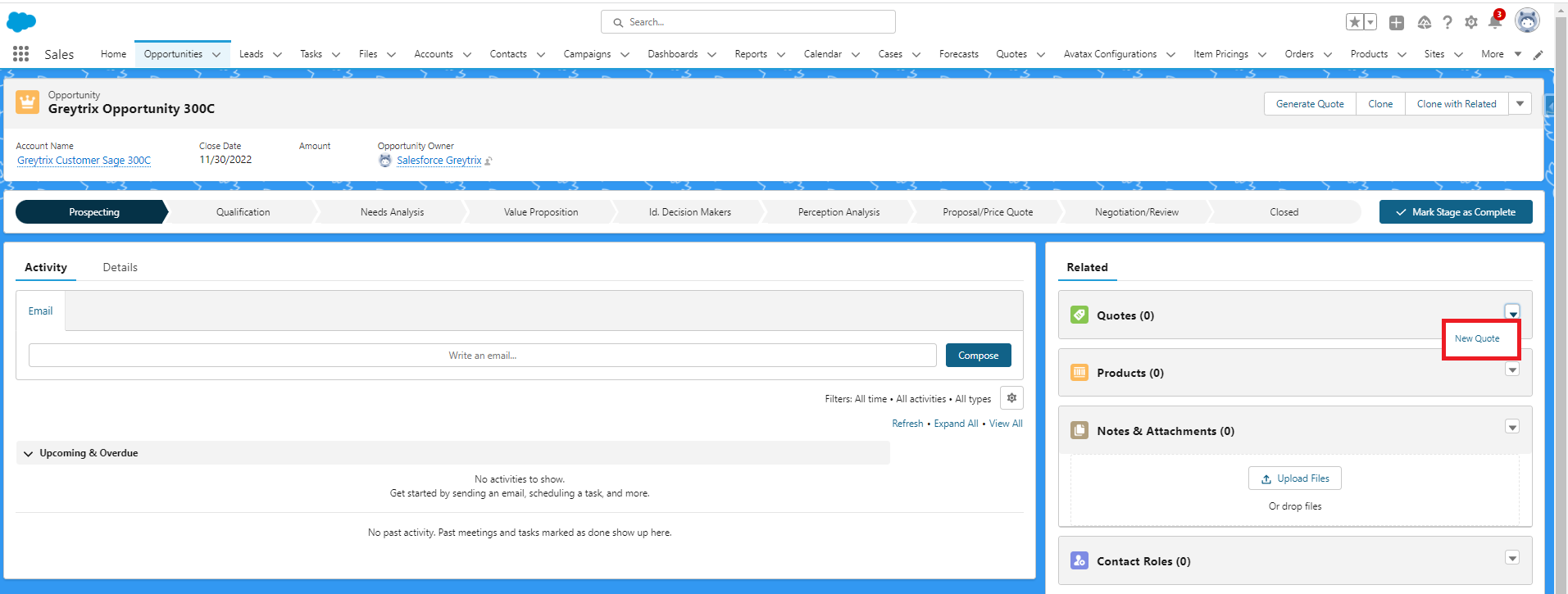Image resolution: width=1568 pixels, height=594 pixels.
Task: Click Clone with Related button
Action: [x=1457, y=104]
